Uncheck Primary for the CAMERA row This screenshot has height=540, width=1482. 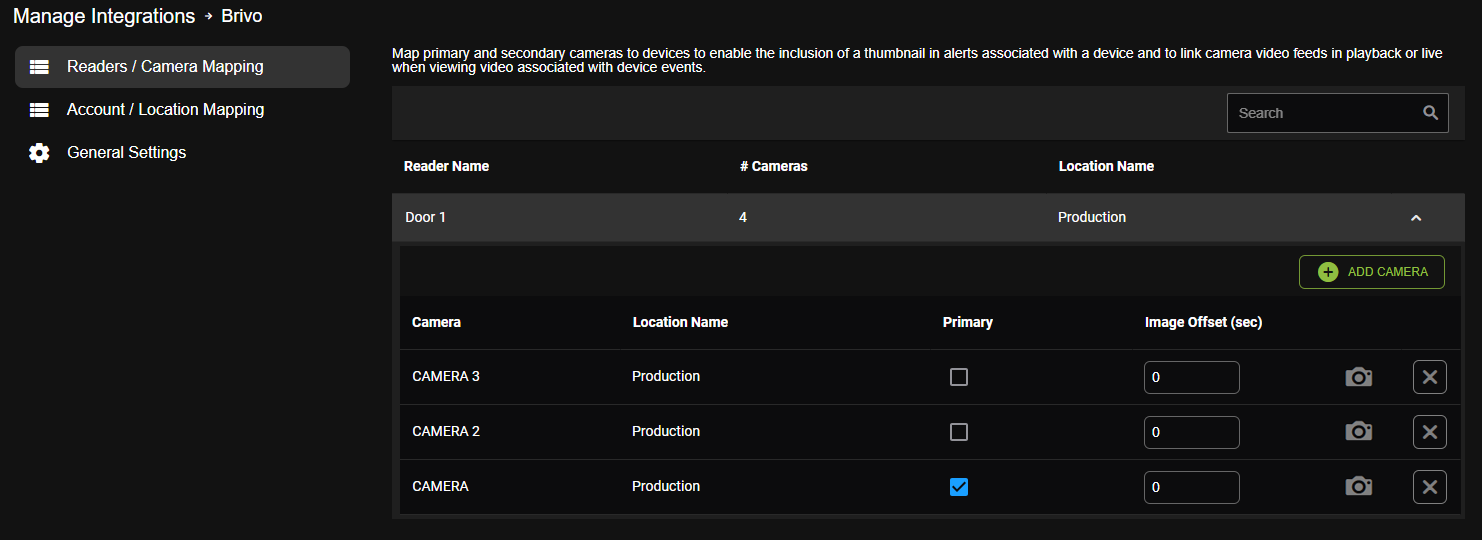[959, 487]
